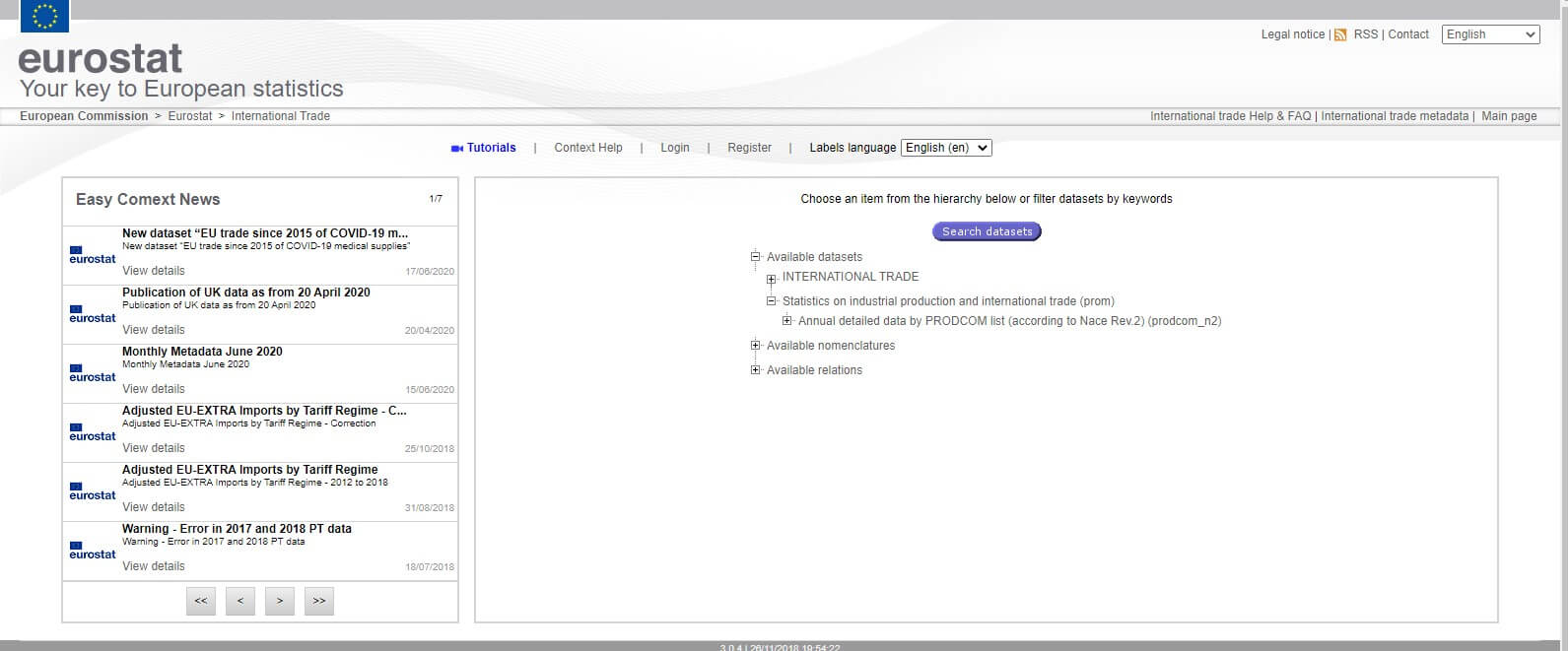Click the EU flag logo
The image size is (1568, 651).
pos(44,17)
